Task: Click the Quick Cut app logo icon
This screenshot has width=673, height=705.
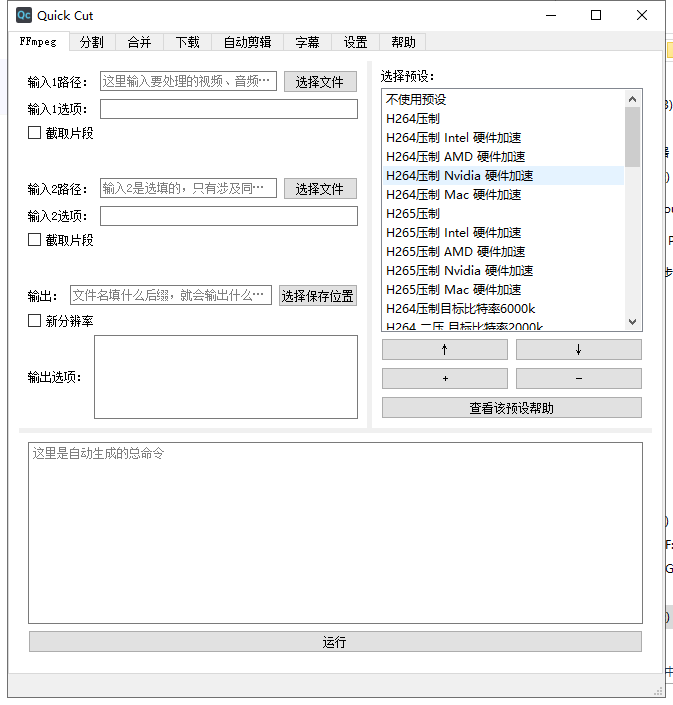Action: point(24,15)
